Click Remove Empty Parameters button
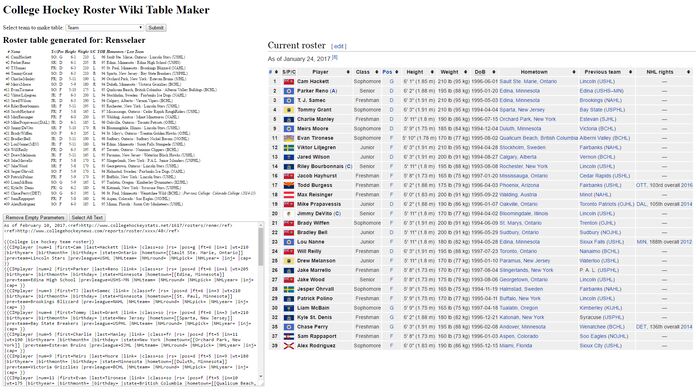Screen dimensions: 696x392 coord(36,218)
